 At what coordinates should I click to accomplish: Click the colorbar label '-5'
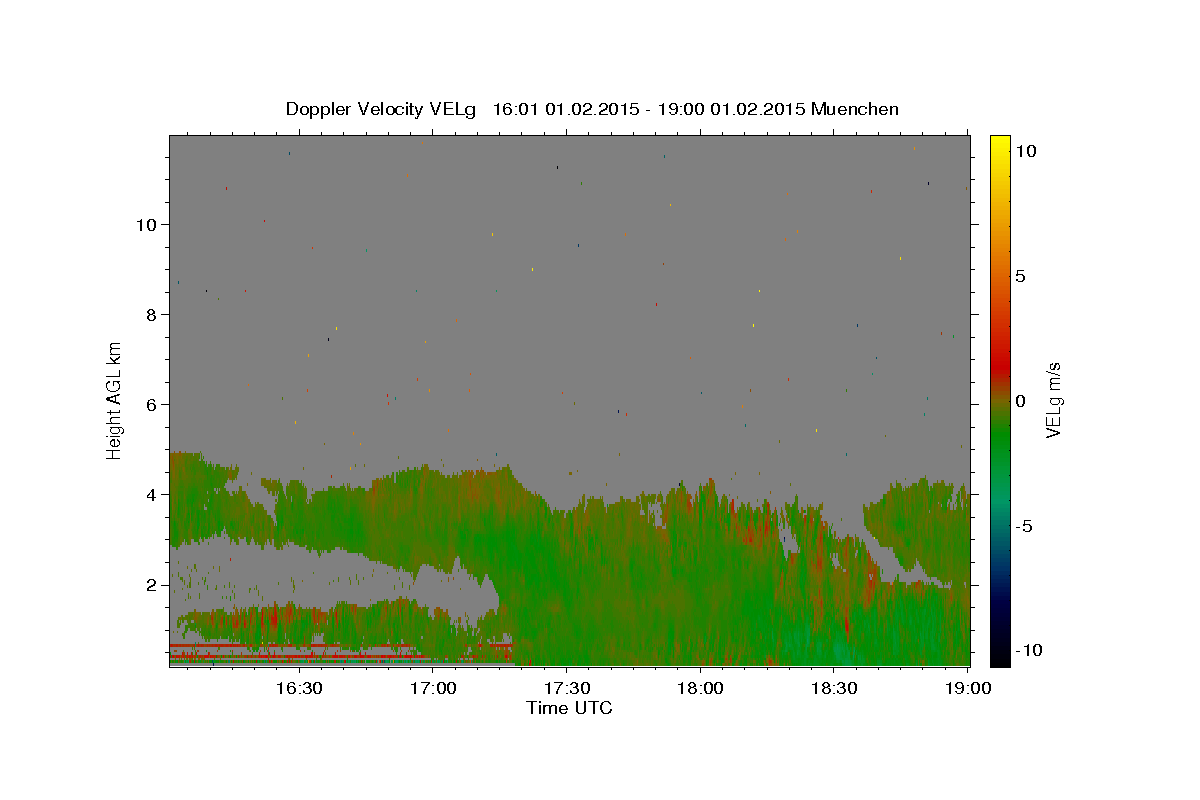1023,526
